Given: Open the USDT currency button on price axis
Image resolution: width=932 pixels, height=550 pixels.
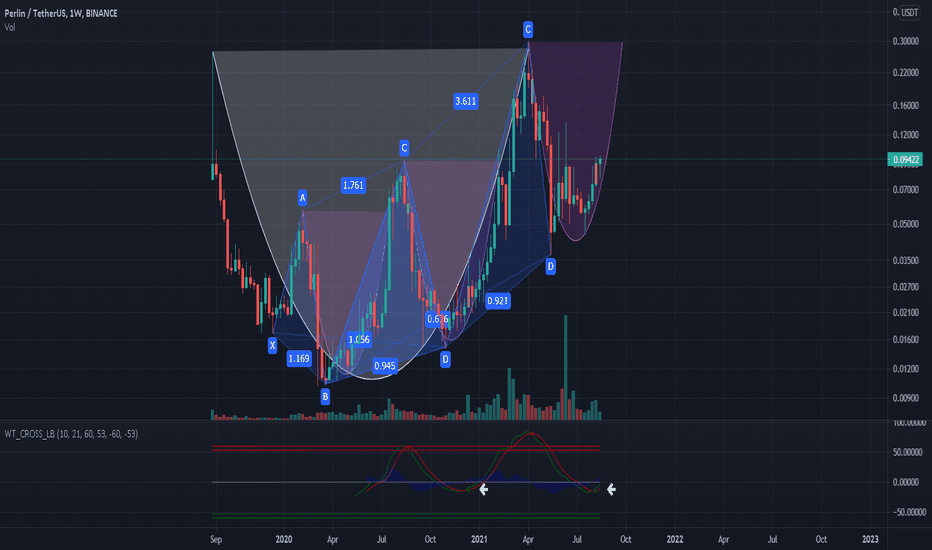Looking at the screenshot, I should pos(908,12).
